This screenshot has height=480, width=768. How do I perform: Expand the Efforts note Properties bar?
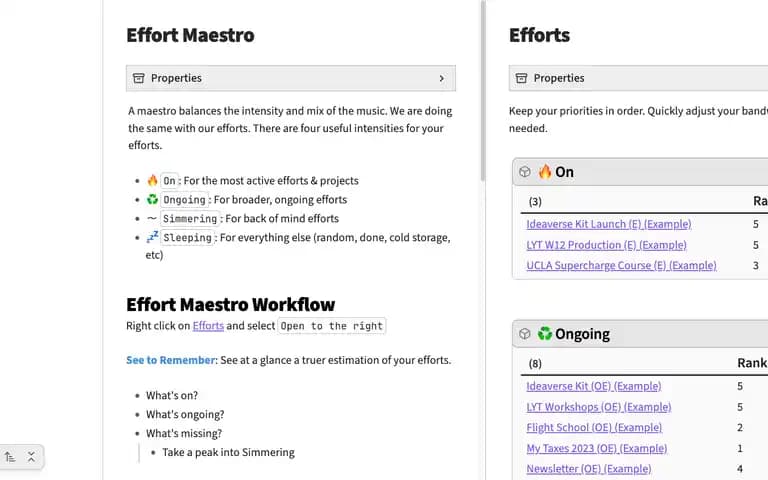pos(638,78)
